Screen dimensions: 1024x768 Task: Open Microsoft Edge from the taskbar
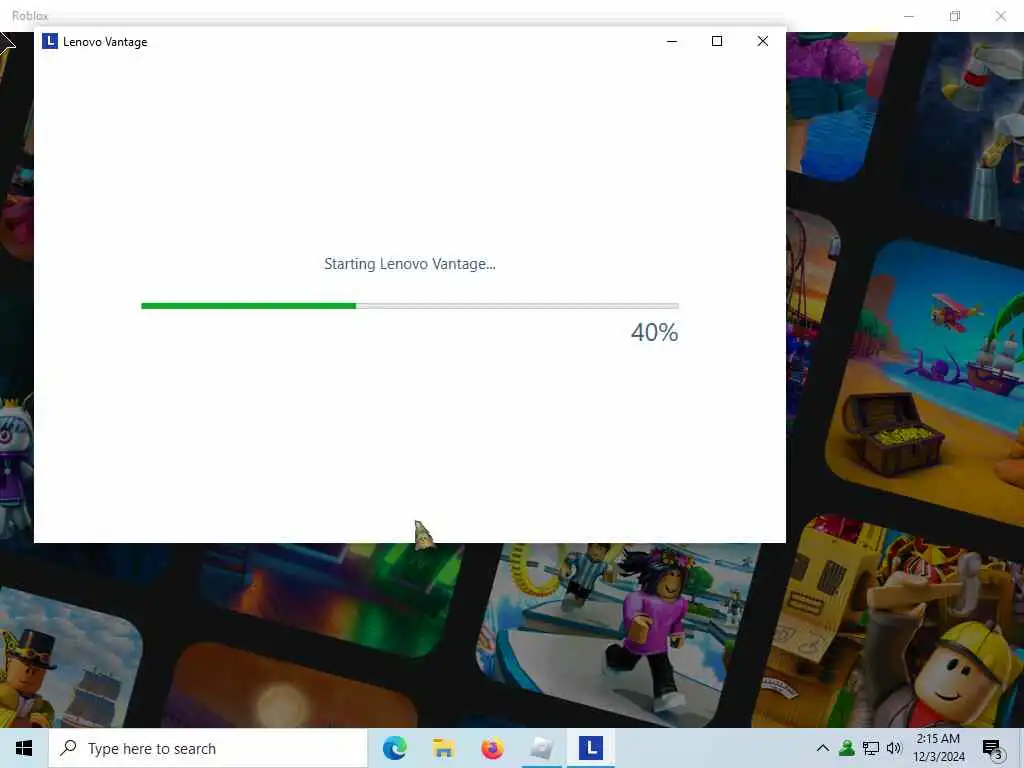[394, 748]
